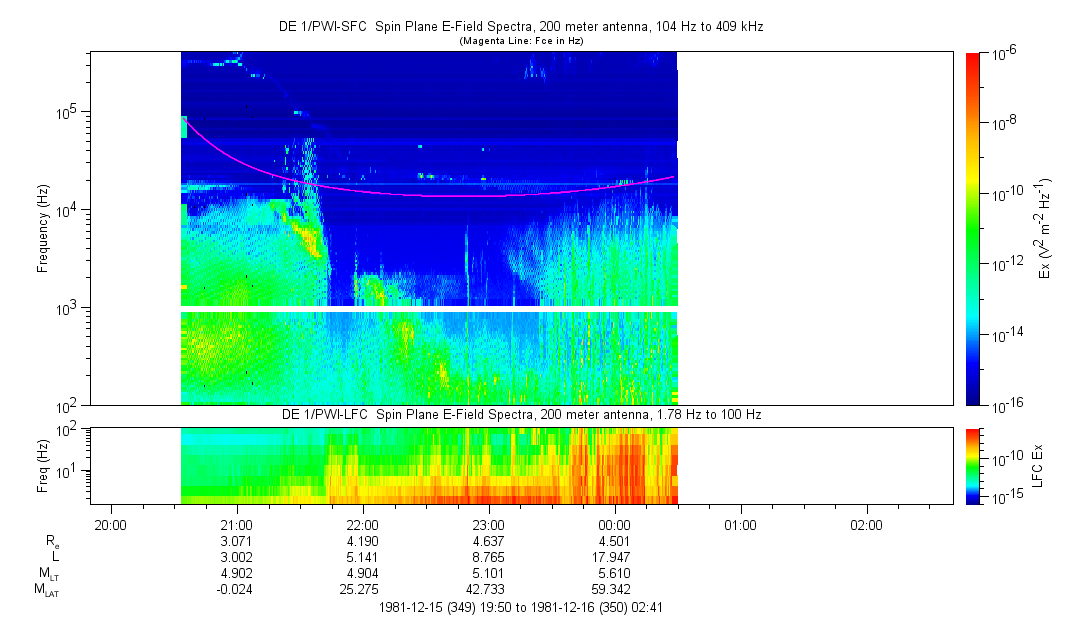The image size is (1083, 620).
Task: Click the 23:00 time axis tick label
Action: pyautogui.click(x=488, y=525)
